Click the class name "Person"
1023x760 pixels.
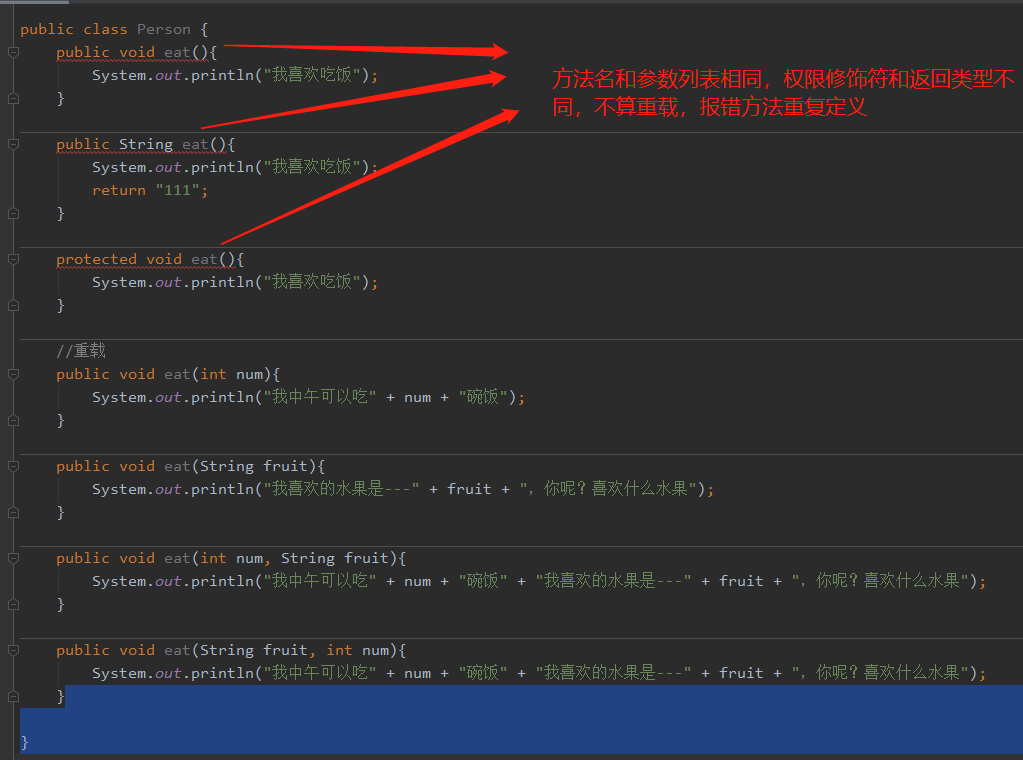point(164,29)
